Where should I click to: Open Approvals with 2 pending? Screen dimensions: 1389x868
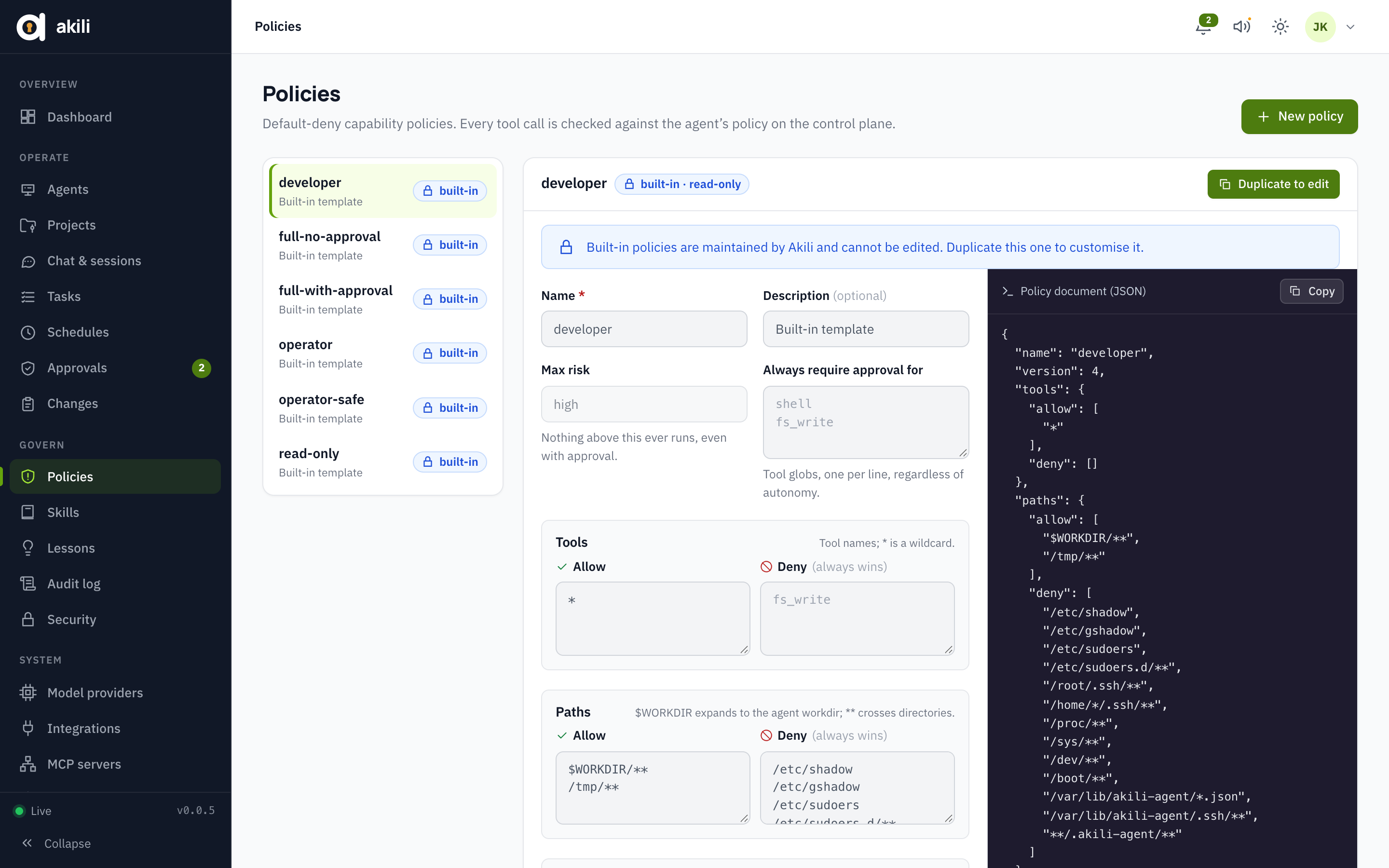click(x=115, y=367)
